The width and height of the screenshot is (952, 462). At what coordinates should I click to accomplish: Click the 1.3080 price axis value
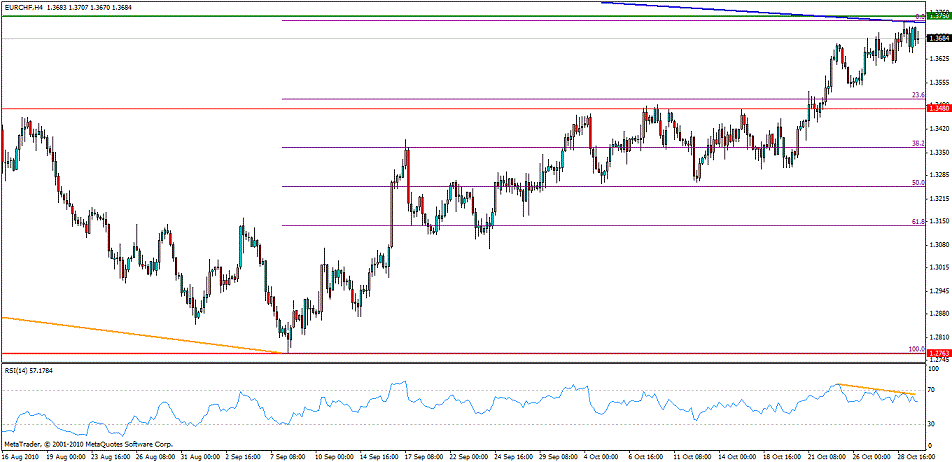tap(939, 244)
